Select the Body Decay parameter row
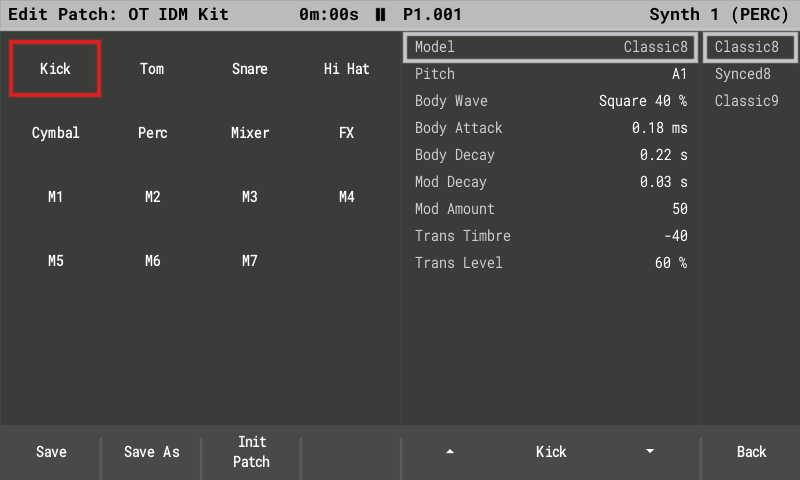The width and height of the screenshot is (800, 480). click(x=551, y=155)
